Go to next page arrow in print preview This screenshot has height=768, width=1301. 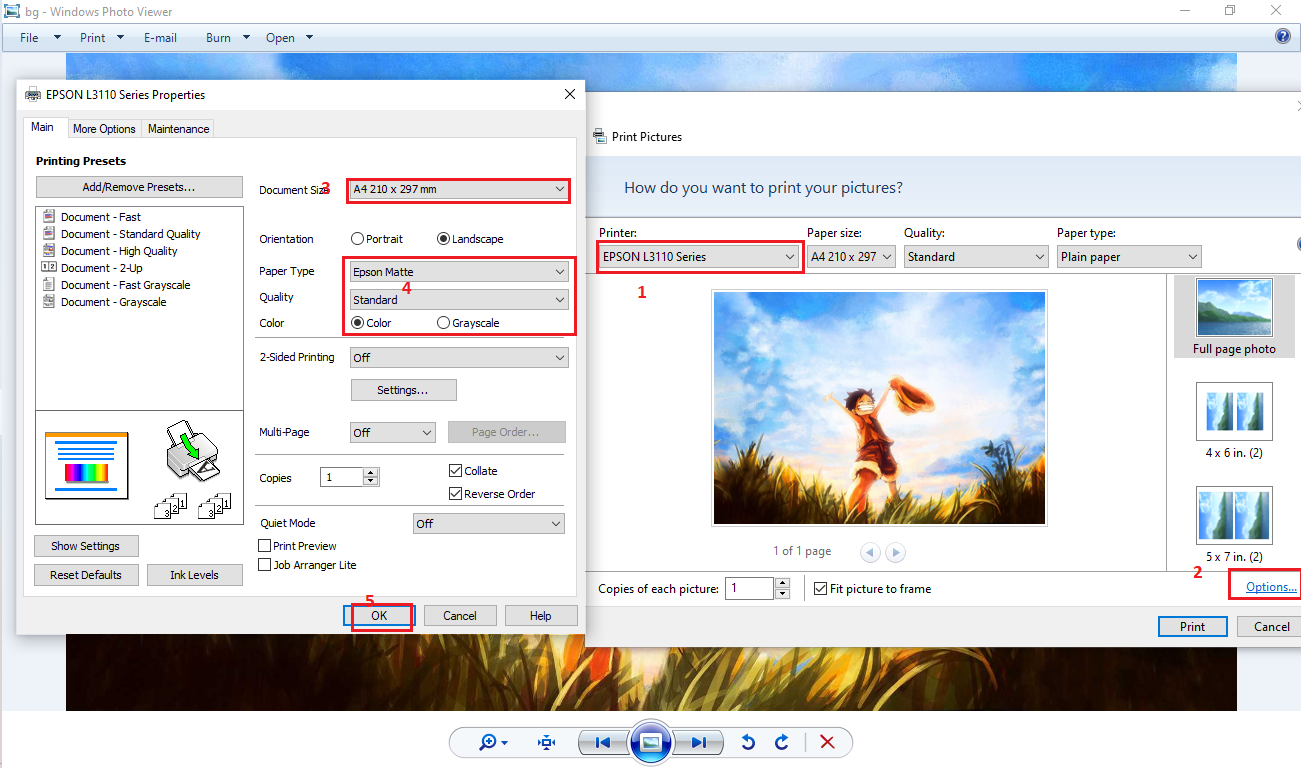[x=895, y=552]
